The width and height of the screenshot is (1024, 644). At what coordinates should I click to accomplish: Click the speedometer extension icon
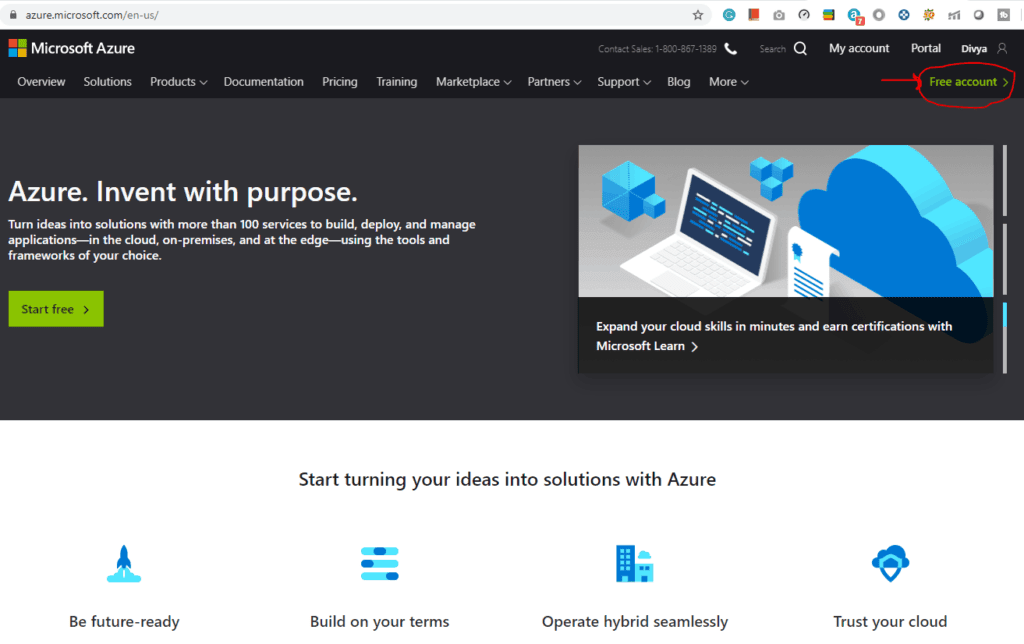[x=804, y=14]
